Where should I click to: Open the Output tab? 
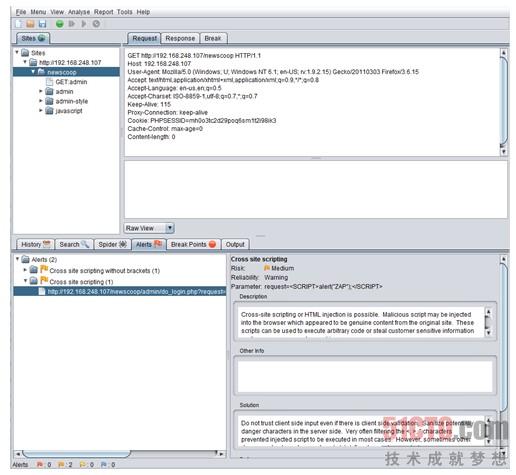click(x=235, y=244)
